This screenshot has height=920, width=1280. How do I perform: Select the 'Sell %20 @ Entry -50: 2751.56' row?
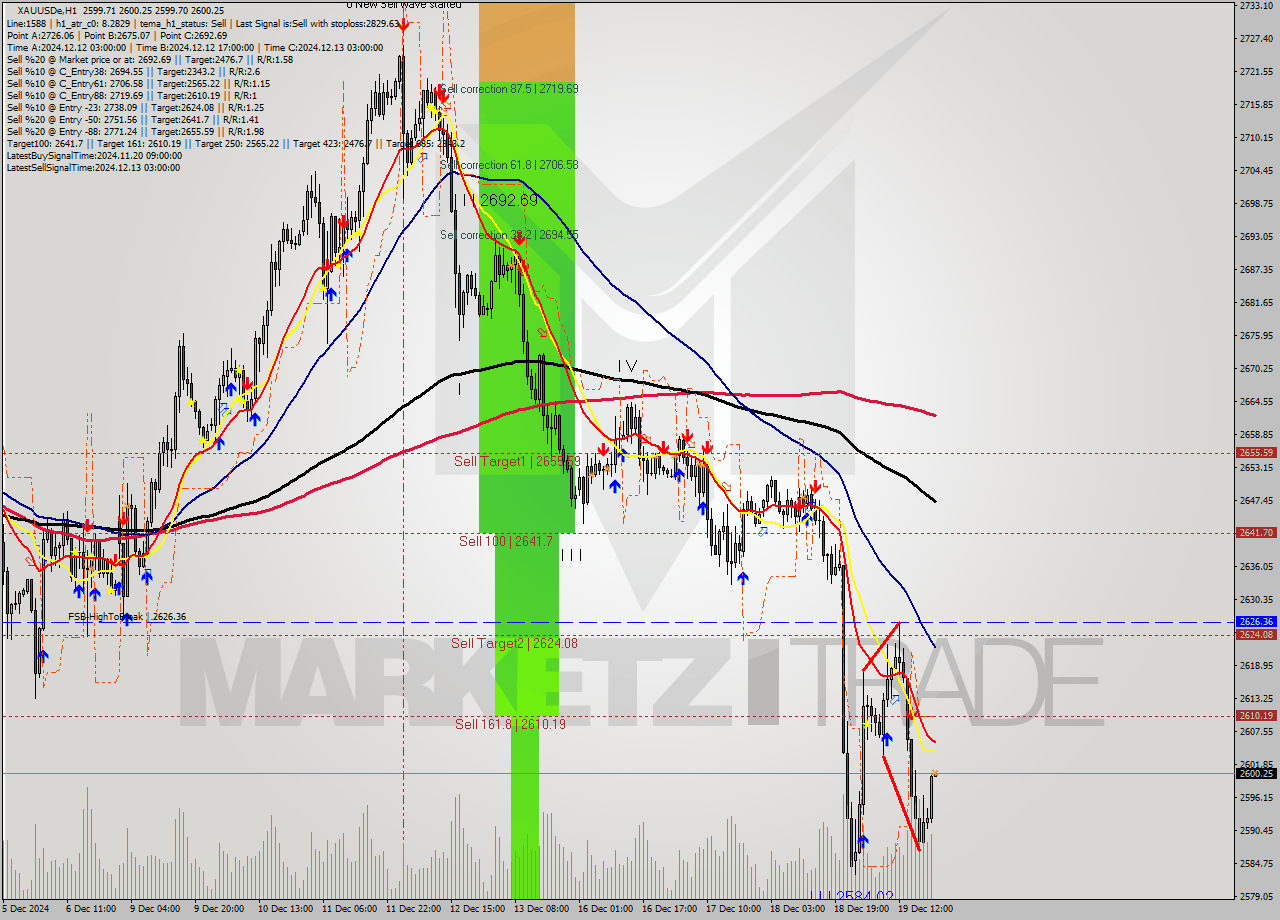click(x=135, y=120)
